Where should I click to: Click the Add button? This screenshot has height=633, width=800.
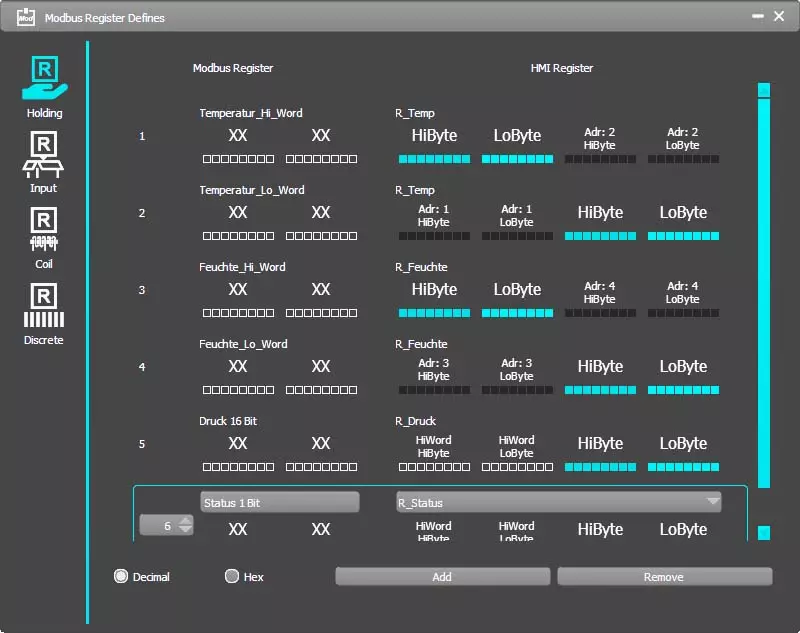(442, 576)
